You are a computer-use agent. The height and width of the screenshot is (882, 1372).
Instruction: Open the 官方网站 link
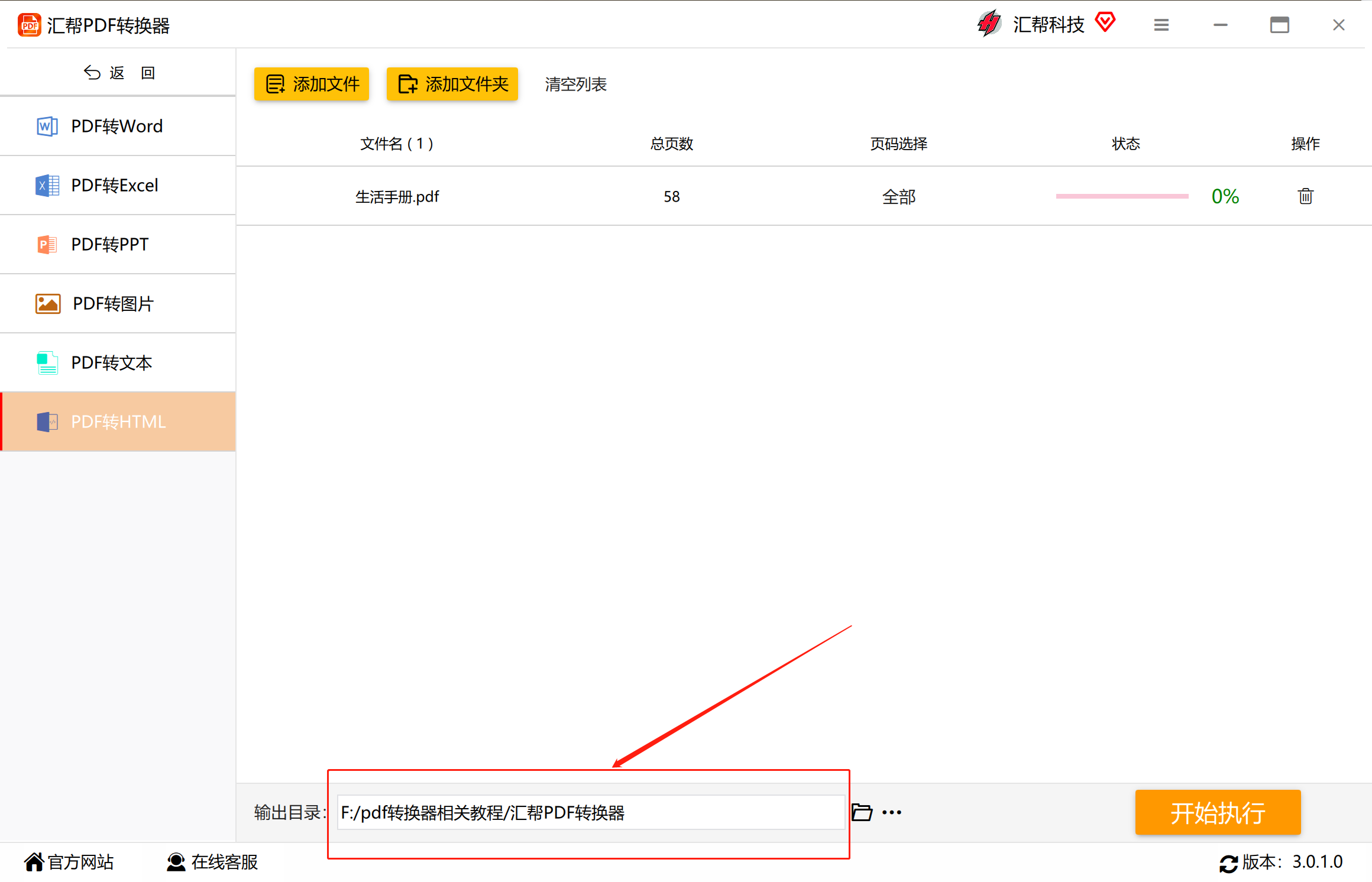[69, 862]
